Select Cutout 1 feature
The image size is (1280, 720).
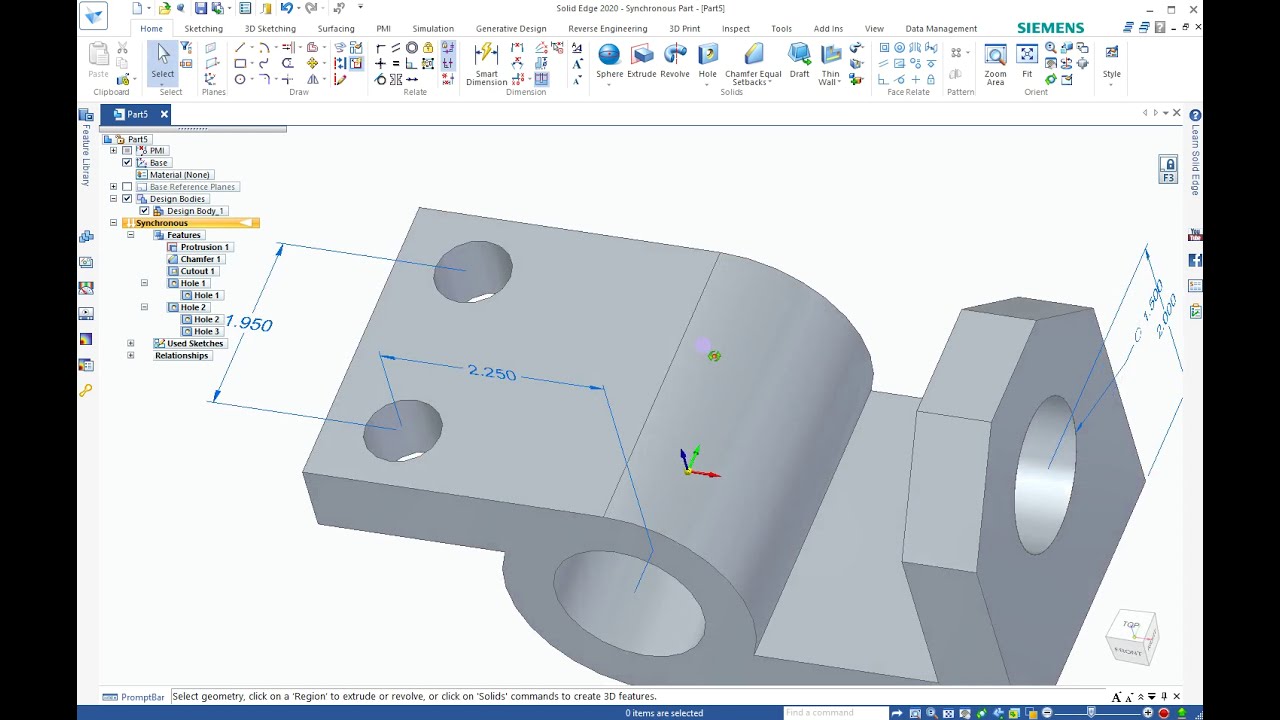[191, 271]
